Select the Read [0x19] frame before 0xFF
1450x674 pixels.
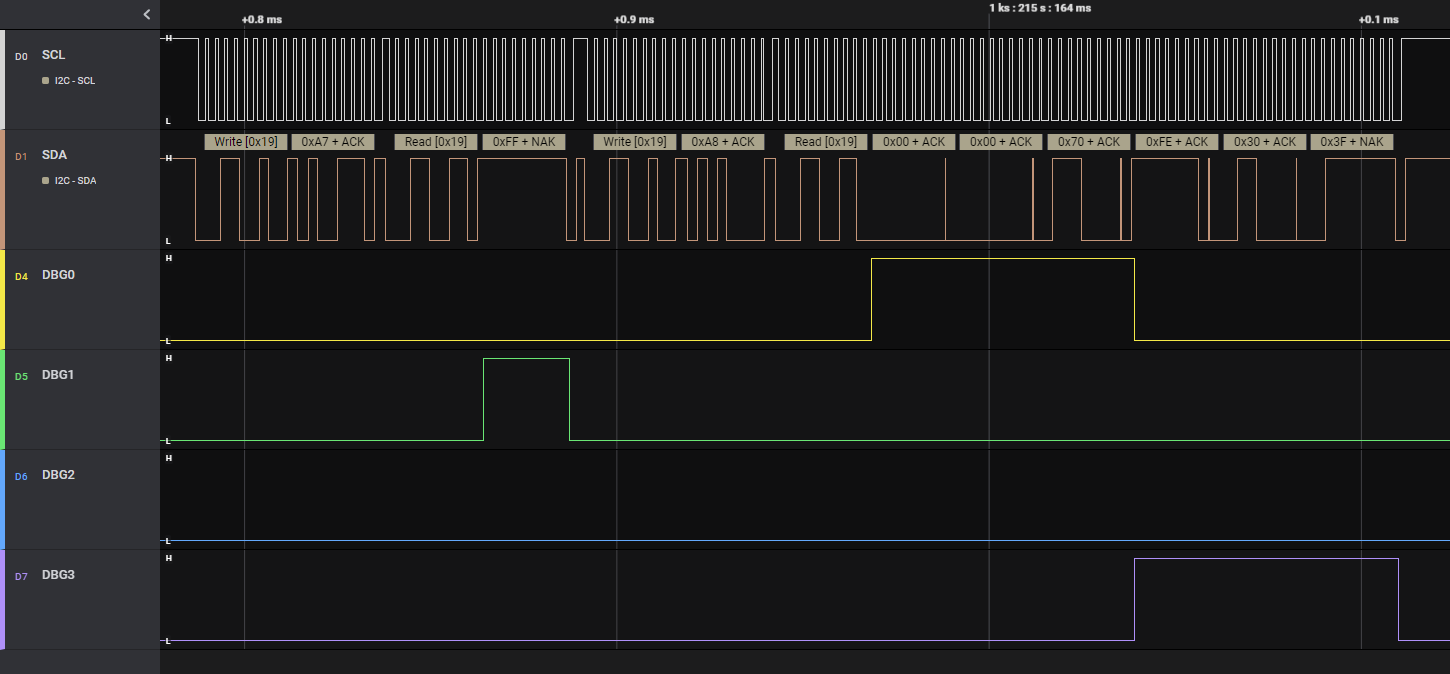point(436,142)
